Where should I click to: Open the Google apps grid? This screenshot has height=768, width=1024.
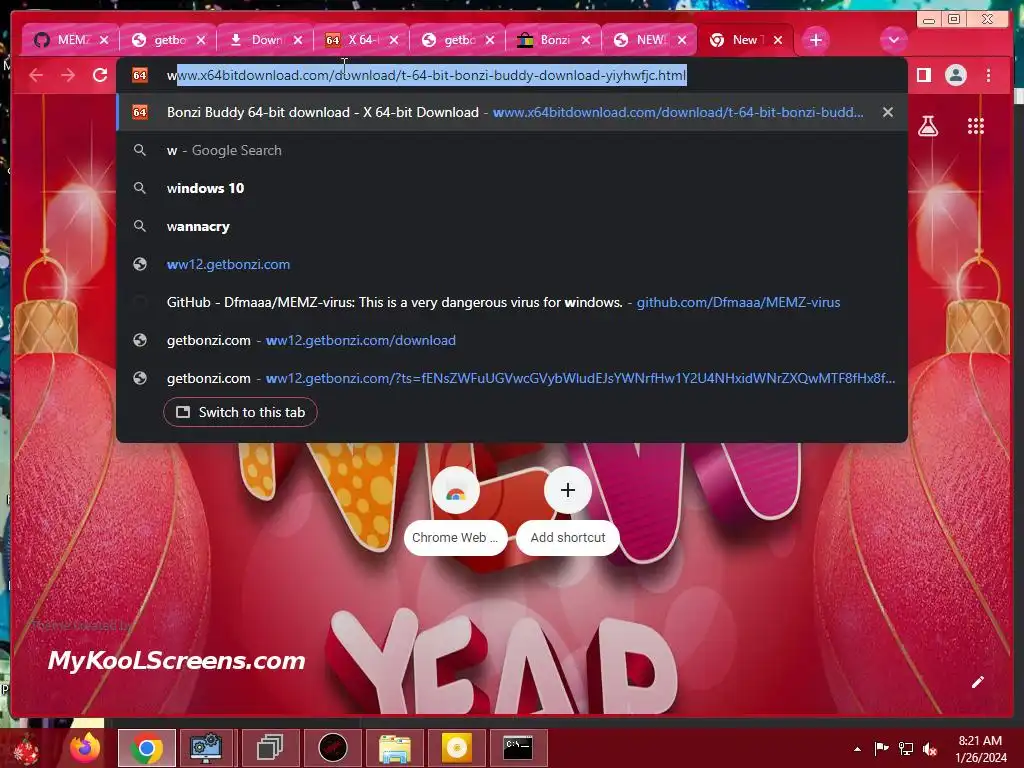(x=976, y=126)
